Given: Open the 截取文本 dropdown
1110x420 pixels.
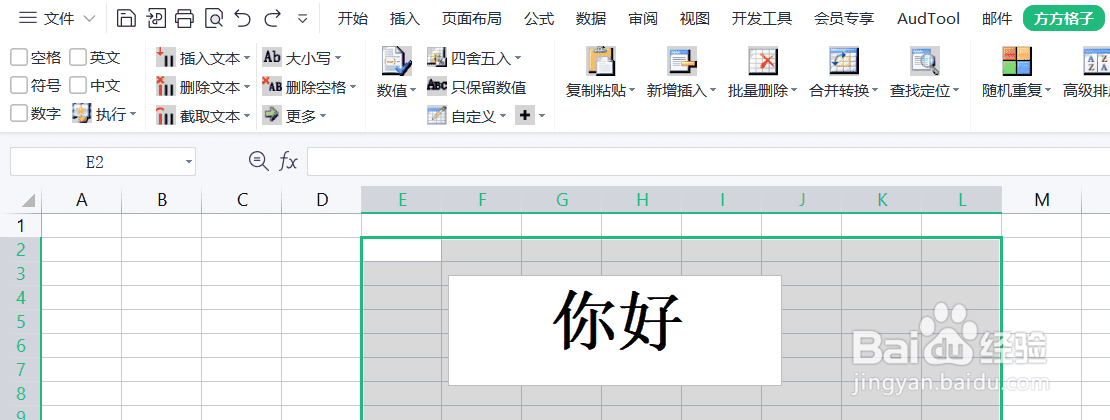Looking at the screenshot, I should (x=203, y=116).
